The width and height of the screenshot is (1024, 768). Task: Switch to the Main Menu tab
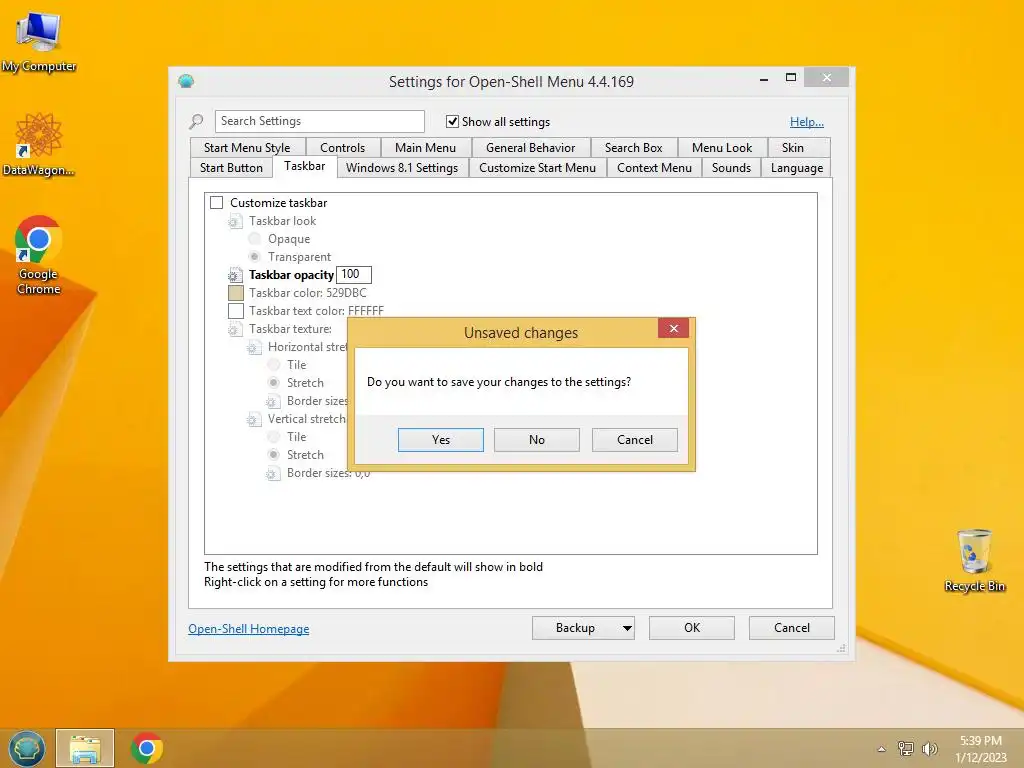[x=425, y=148]
